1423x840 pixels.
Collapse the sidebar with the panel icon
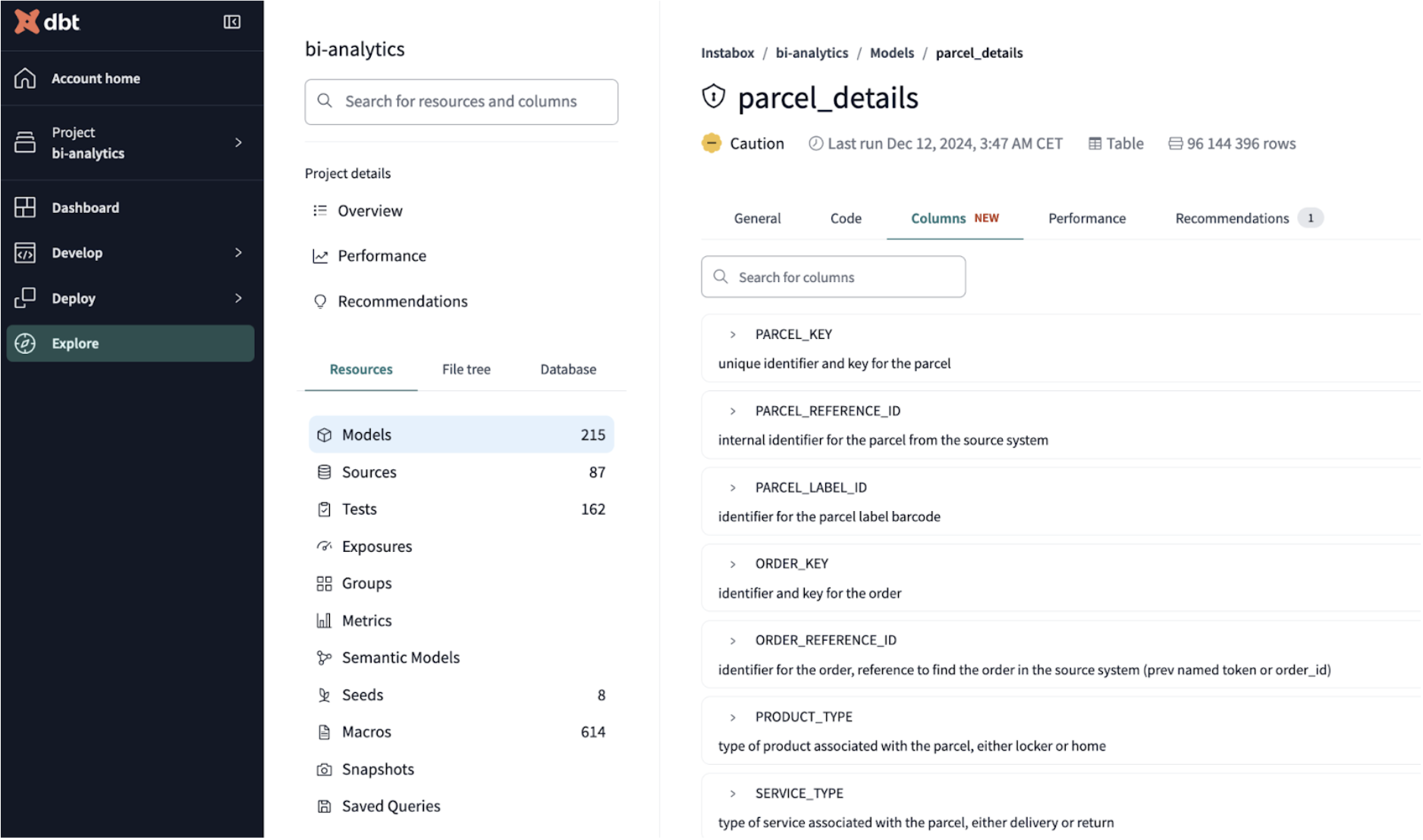coord(232,22)
